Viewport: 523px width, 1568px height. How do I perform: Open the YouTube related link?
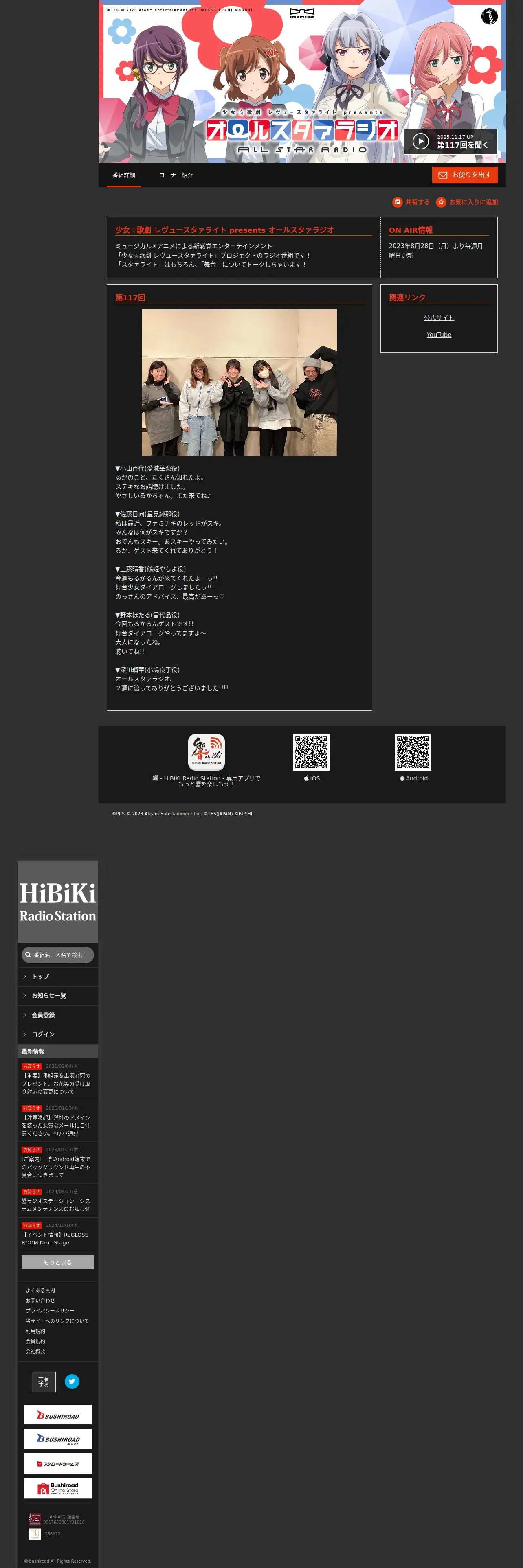pos(439,335)
